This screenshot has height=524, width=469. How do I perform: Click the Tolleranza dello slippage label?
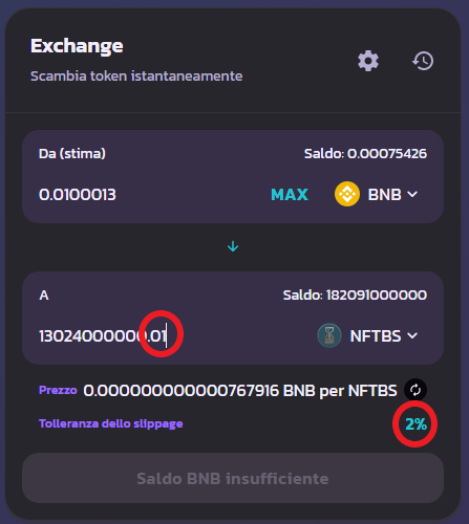tap(111, 424)
